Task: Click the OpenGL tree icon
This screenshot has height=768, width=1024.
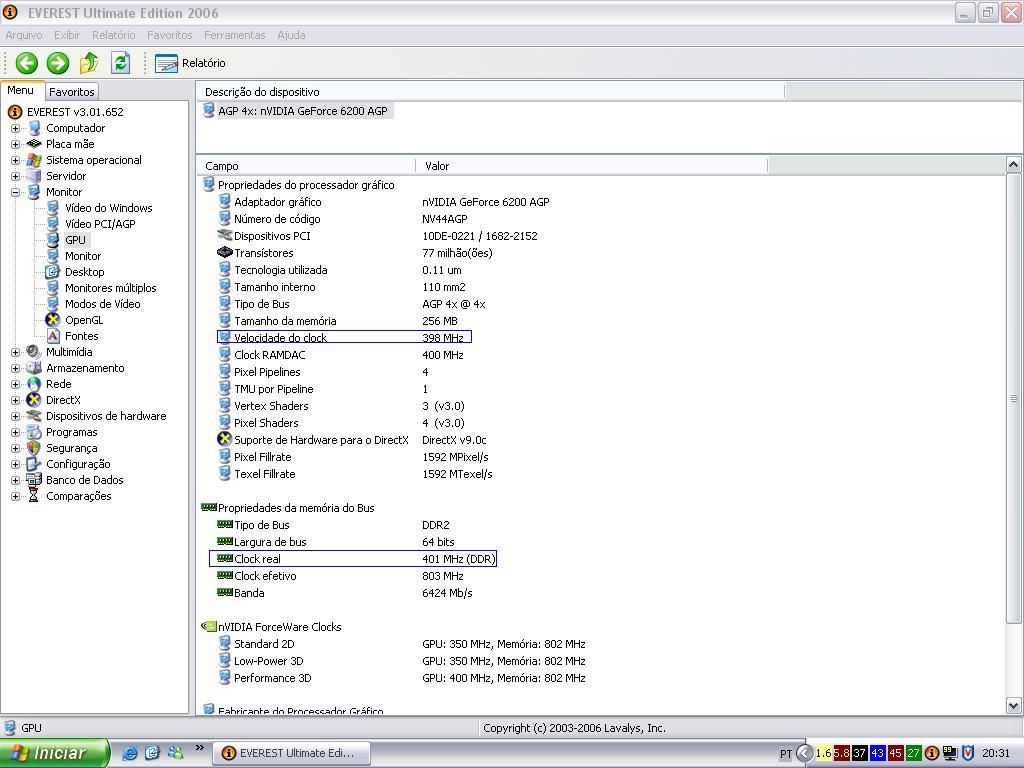Action: pos(53,320)
